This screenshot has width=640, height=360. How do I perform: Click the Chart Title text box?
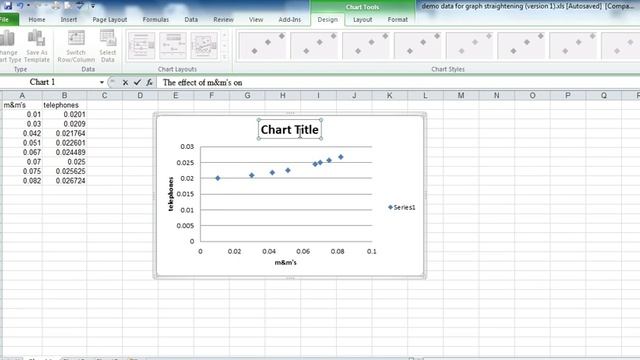[290, 129]
